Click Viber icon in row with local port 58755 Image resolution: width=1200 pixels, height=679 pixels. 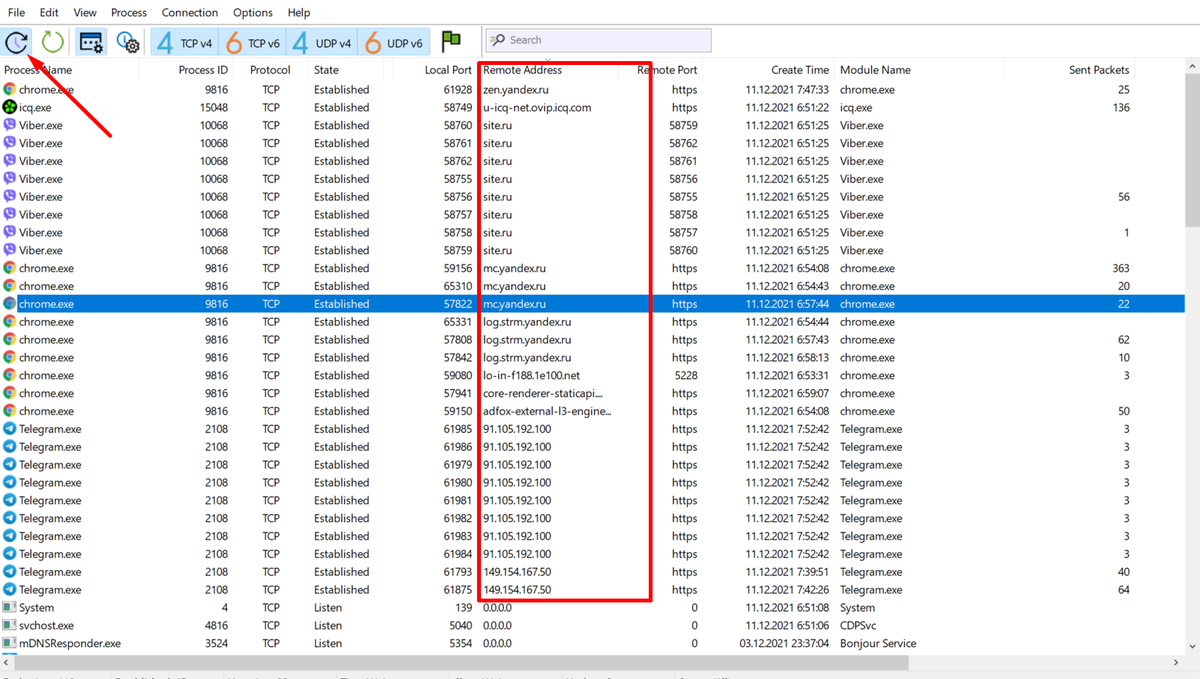(9, 179)
